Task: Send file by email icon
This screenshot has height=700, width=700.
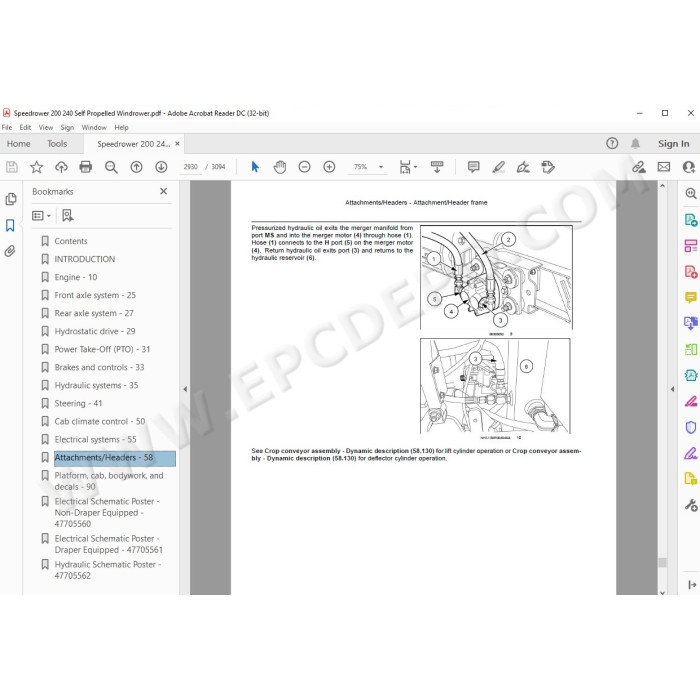Action: point(664,167)
